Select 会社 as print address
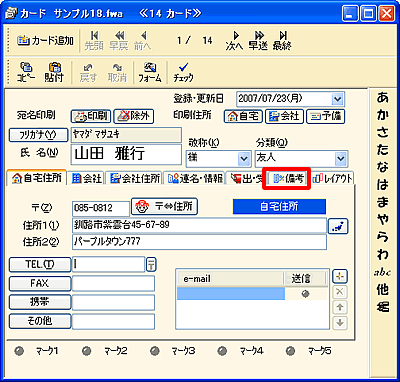 point(284,116)
